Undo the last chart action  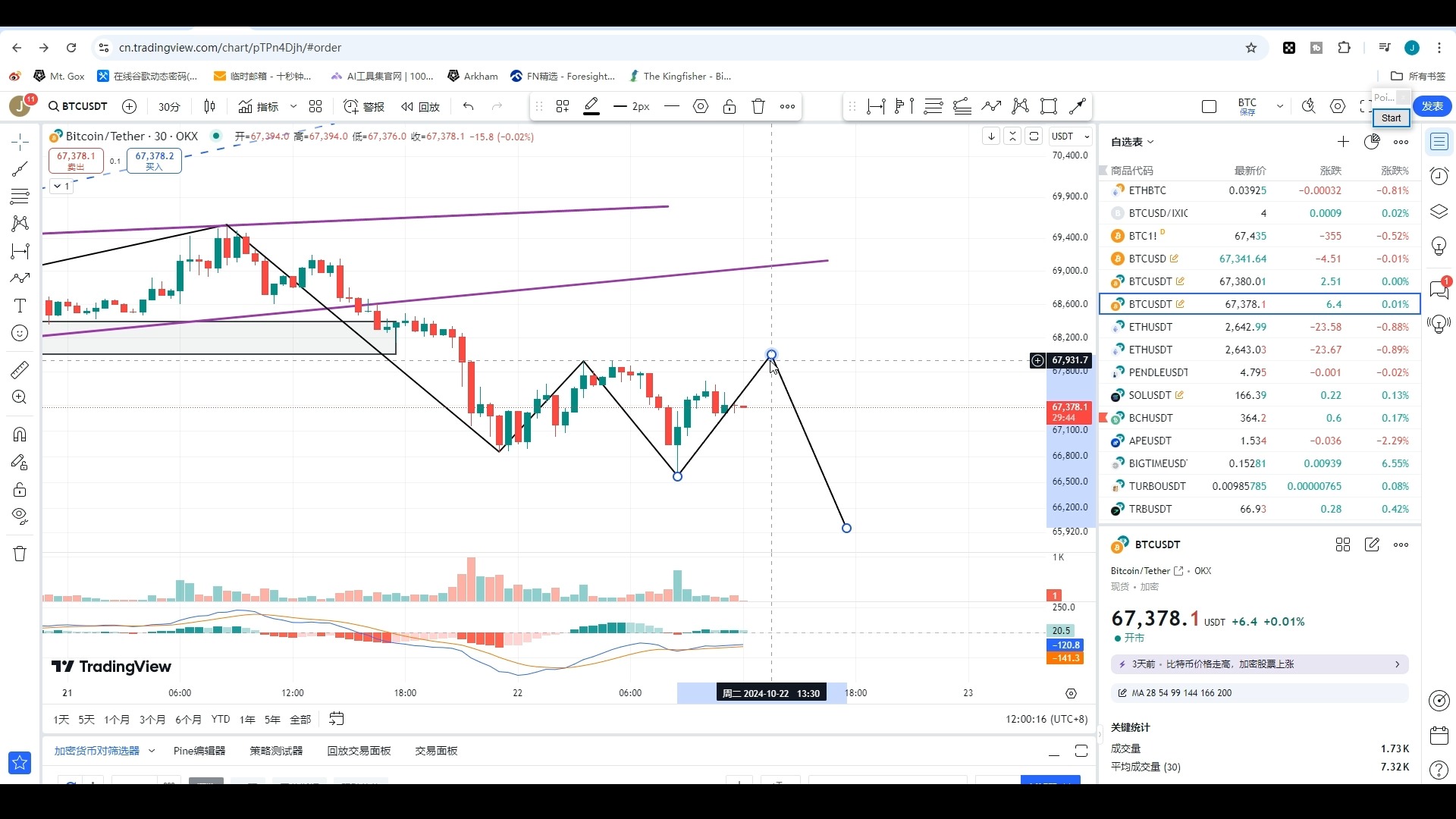point(469,106)
